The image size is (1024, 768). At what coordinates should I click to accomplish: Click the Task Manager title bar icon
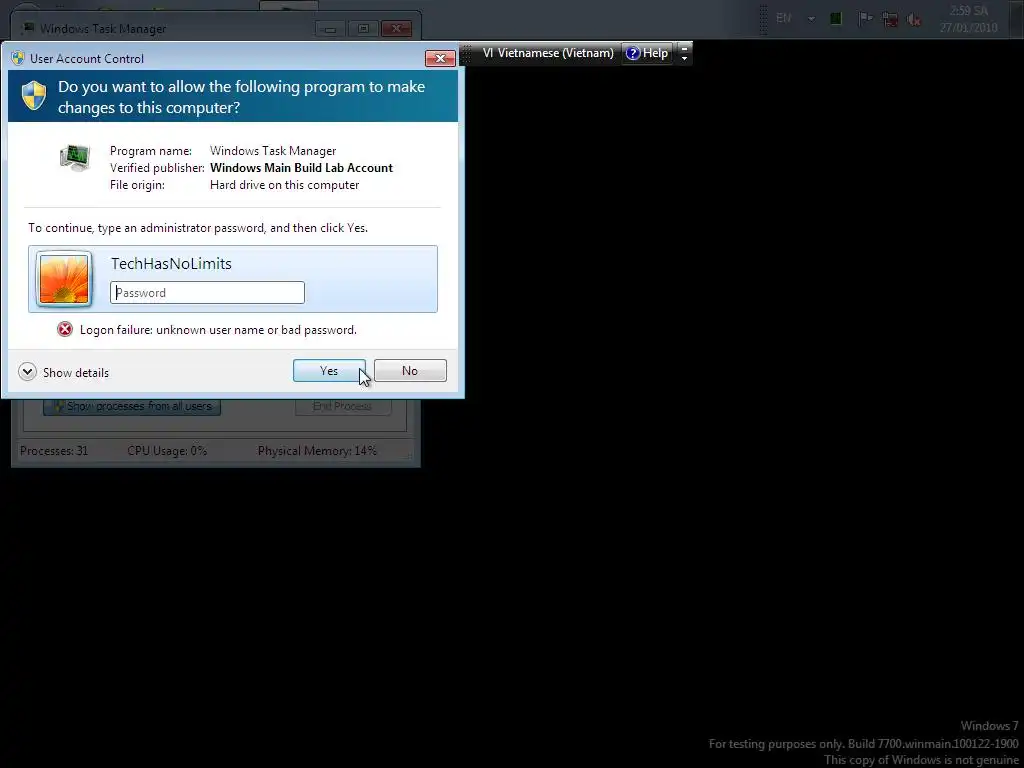pos(28,28)
